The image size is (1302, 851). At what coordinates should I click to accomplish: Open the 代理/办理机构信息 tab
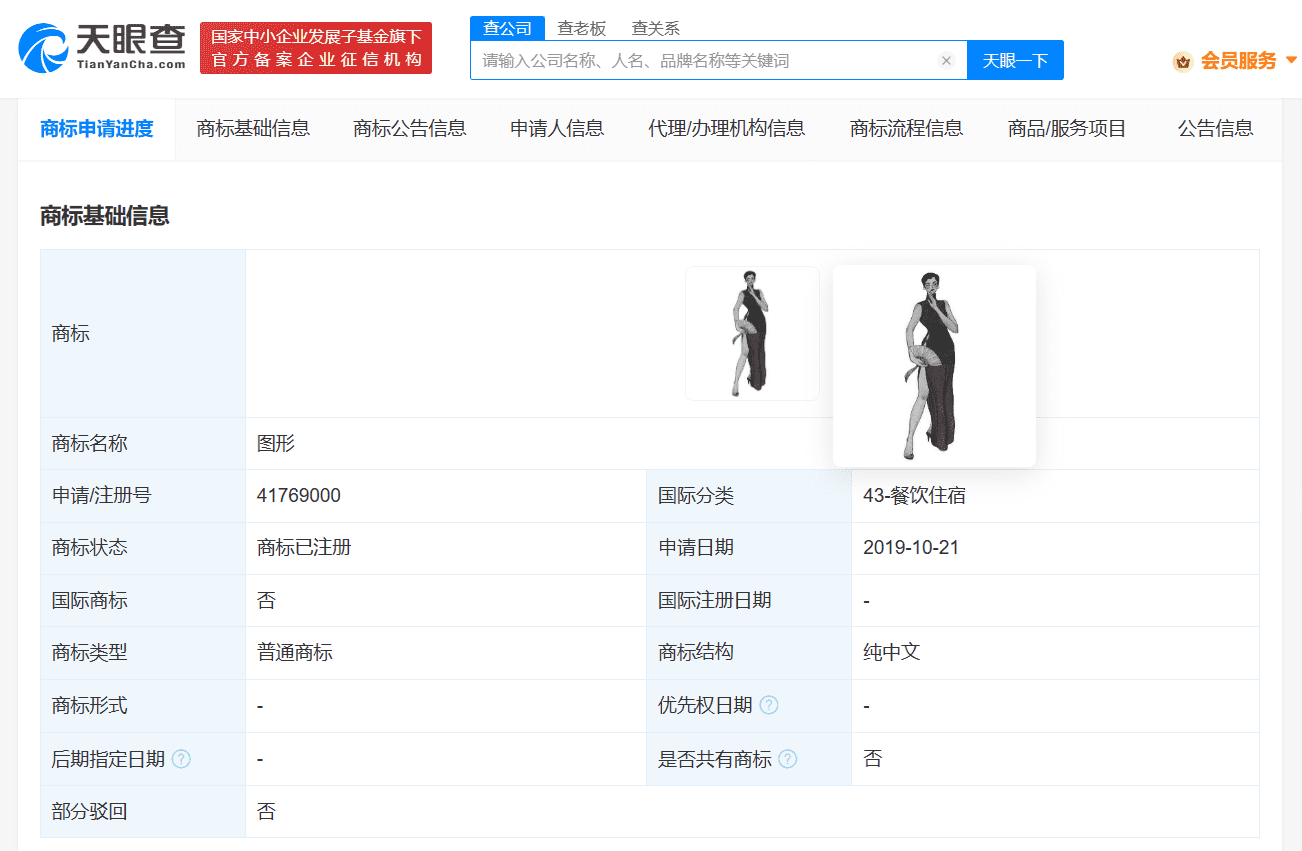pos(727,128)
